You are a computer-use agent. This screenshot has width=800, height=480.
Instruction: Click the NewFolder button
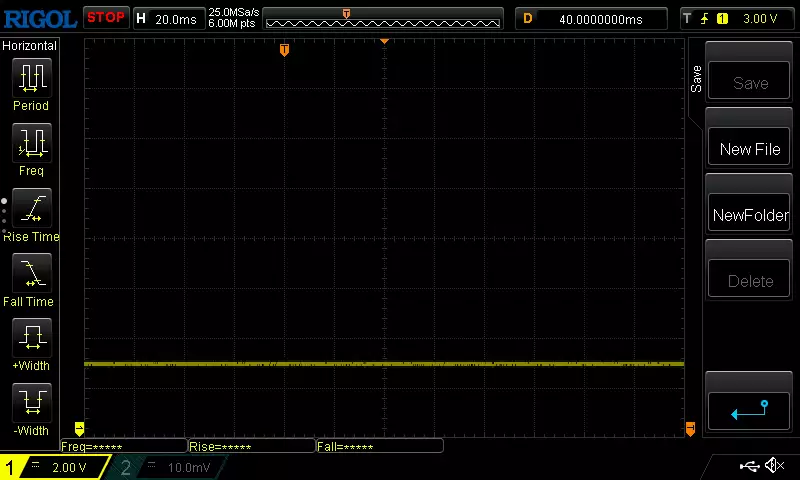pos(749,212)
